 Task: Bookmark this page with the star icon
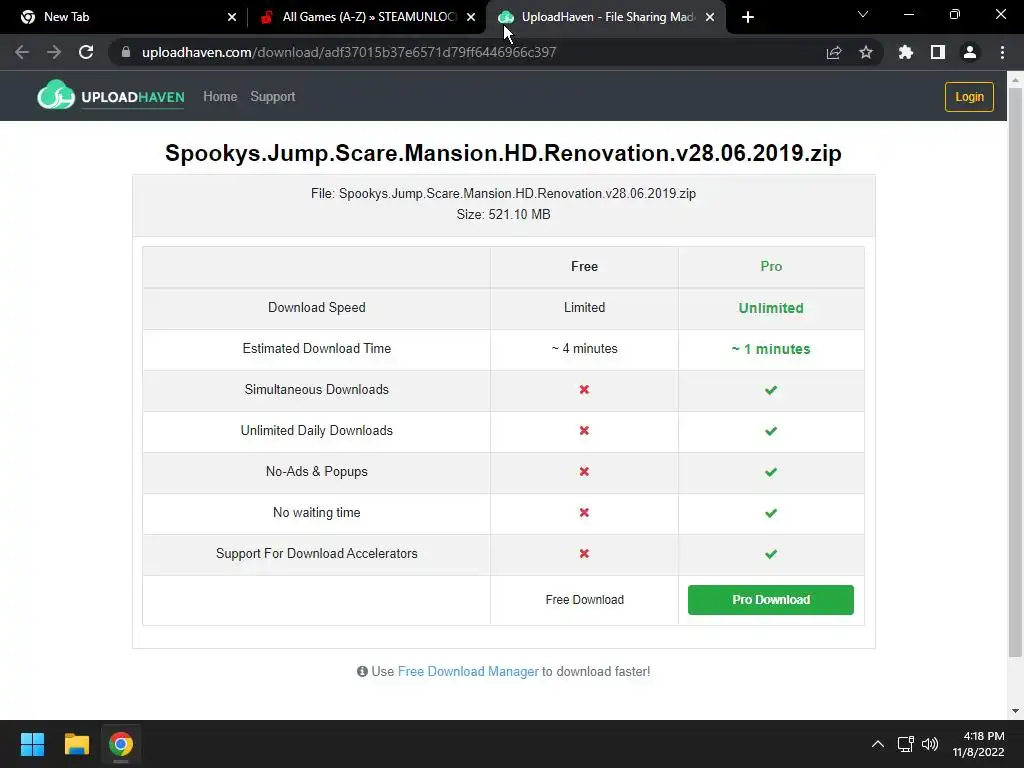click(866, 52)
